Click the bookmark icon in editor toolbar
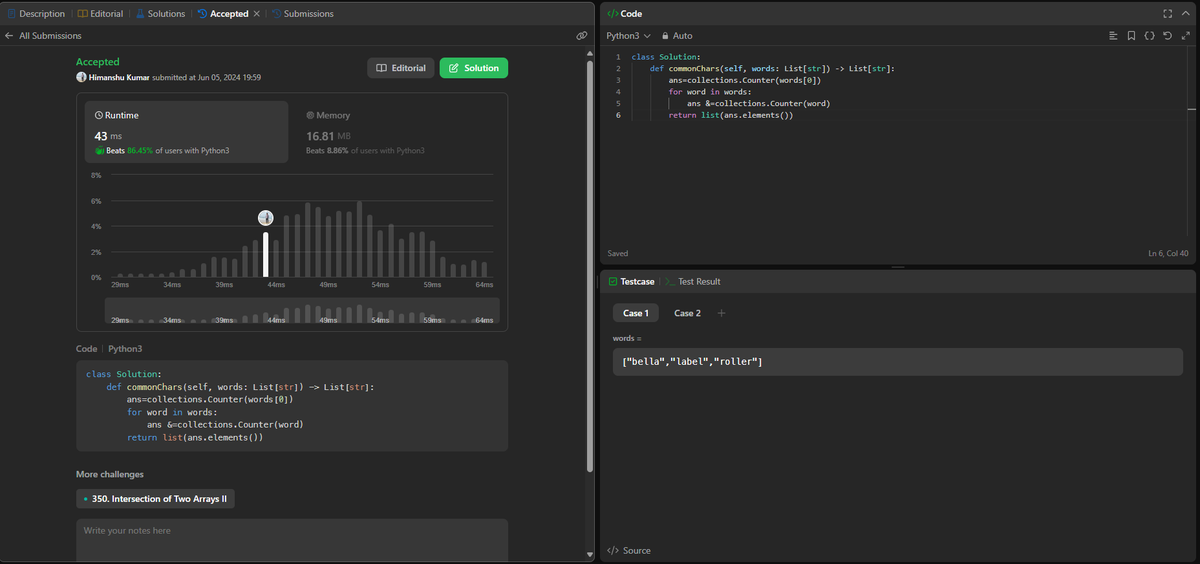 [1131, 35]
